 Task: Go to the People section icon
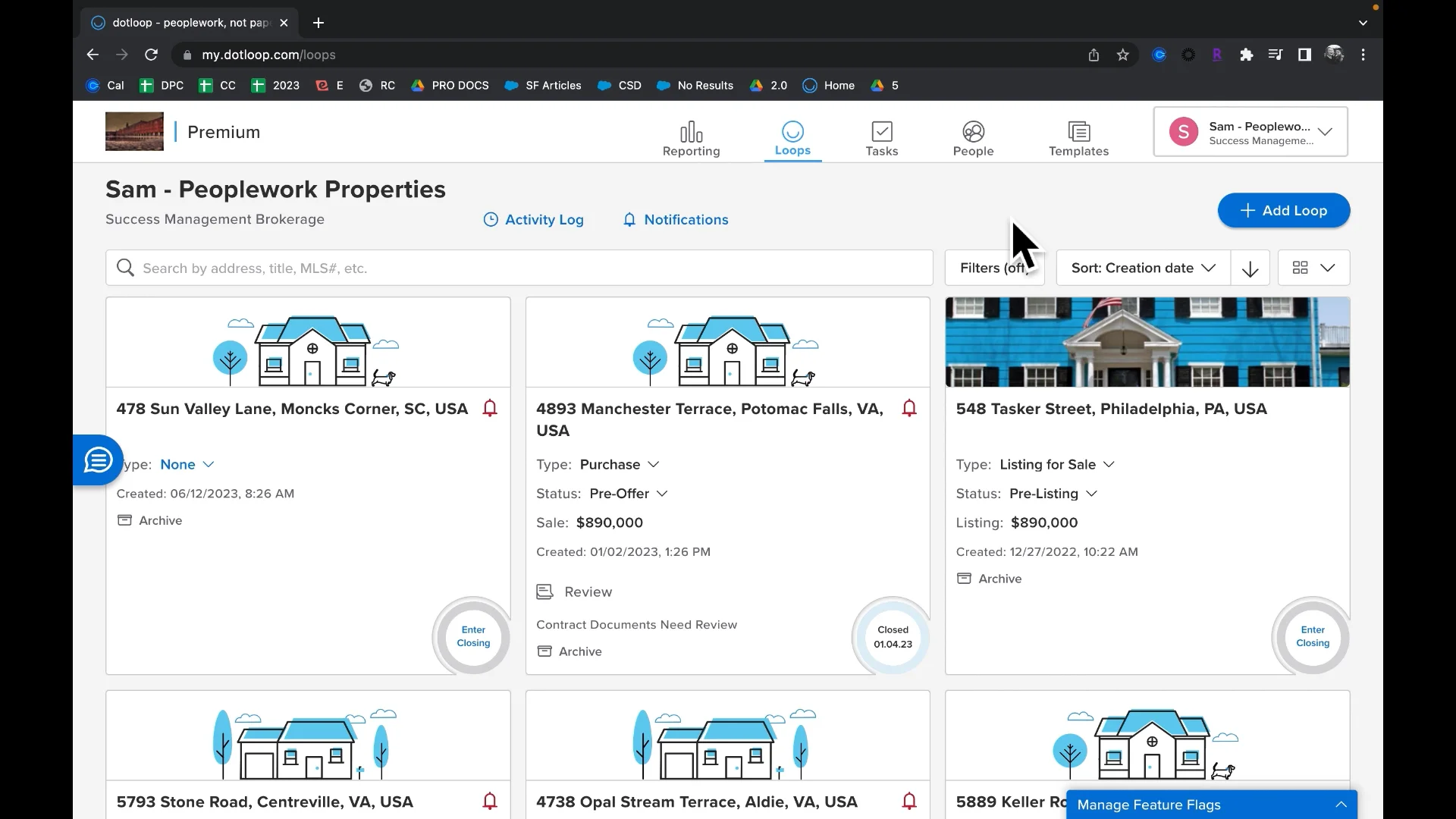point(973,132)
